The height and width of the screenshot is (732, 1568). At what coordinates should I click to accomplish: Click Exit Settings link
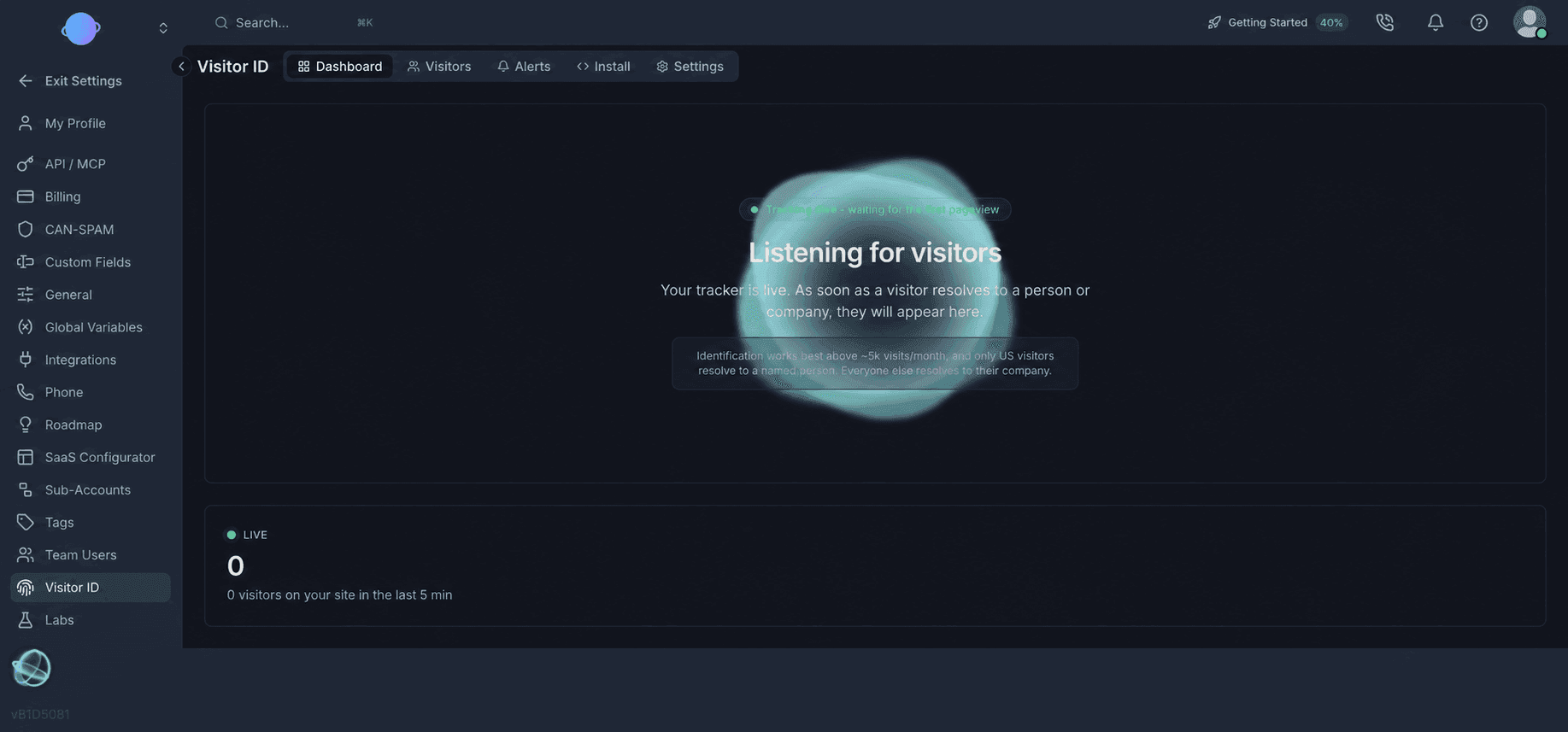(83, 81)
